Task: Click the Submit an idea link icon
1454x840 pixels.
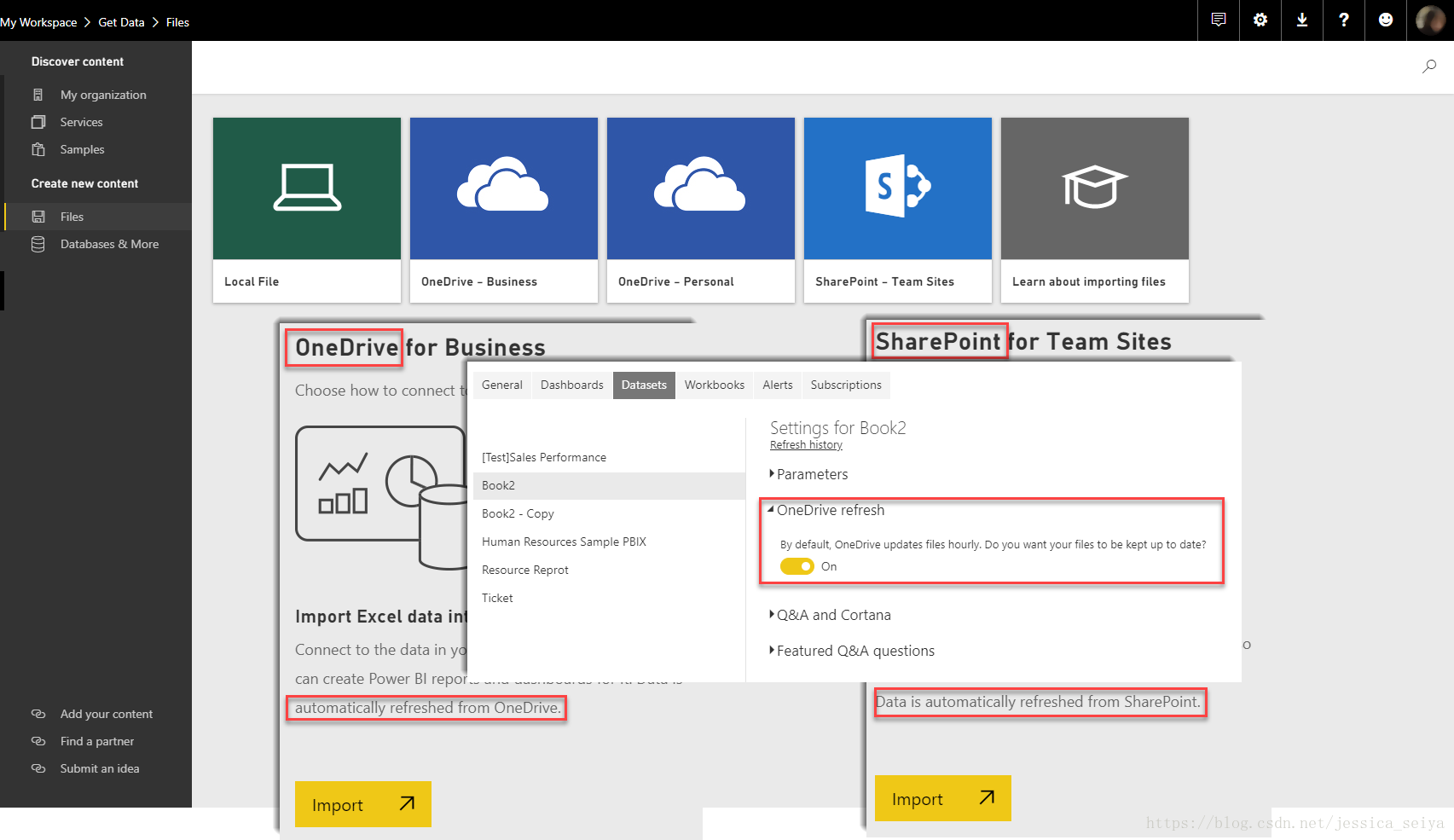Action: coord(38,768)
